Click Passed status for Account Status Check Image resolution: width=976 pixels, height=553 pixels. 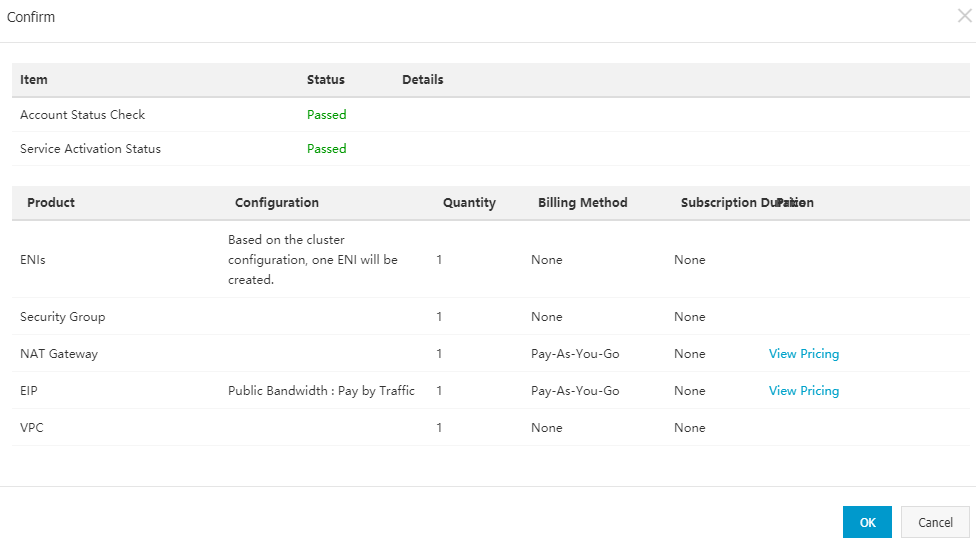coord(326,115)
